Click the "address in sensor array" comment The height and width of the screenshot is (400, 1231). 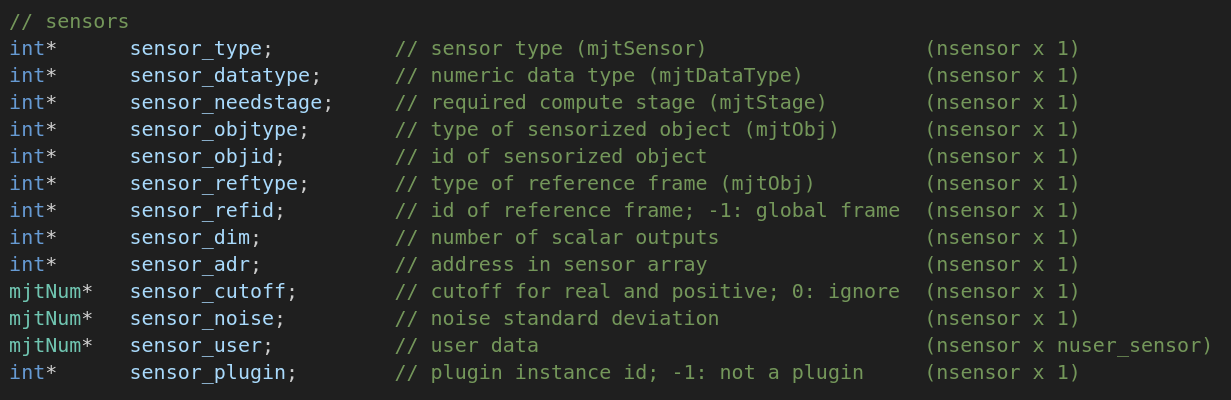[x=568, y=264]
